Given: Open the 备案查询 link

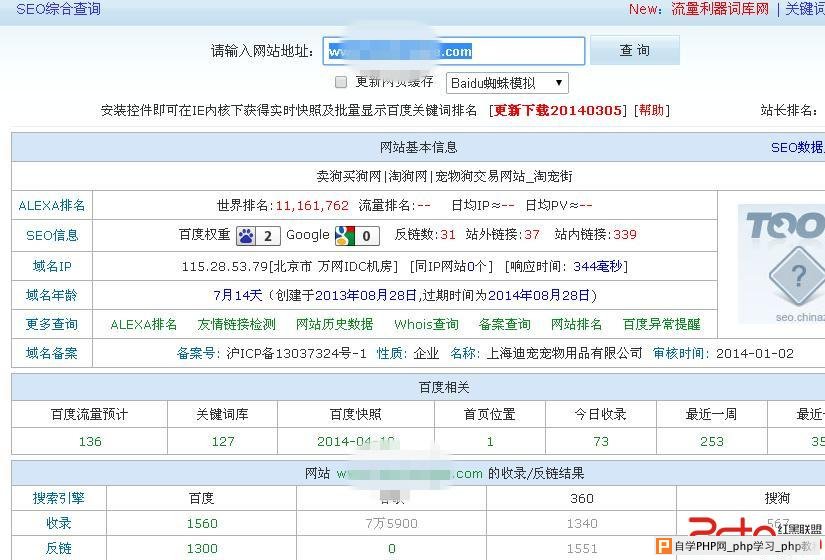Looking at the screenshot, I should tap(505, 324).
